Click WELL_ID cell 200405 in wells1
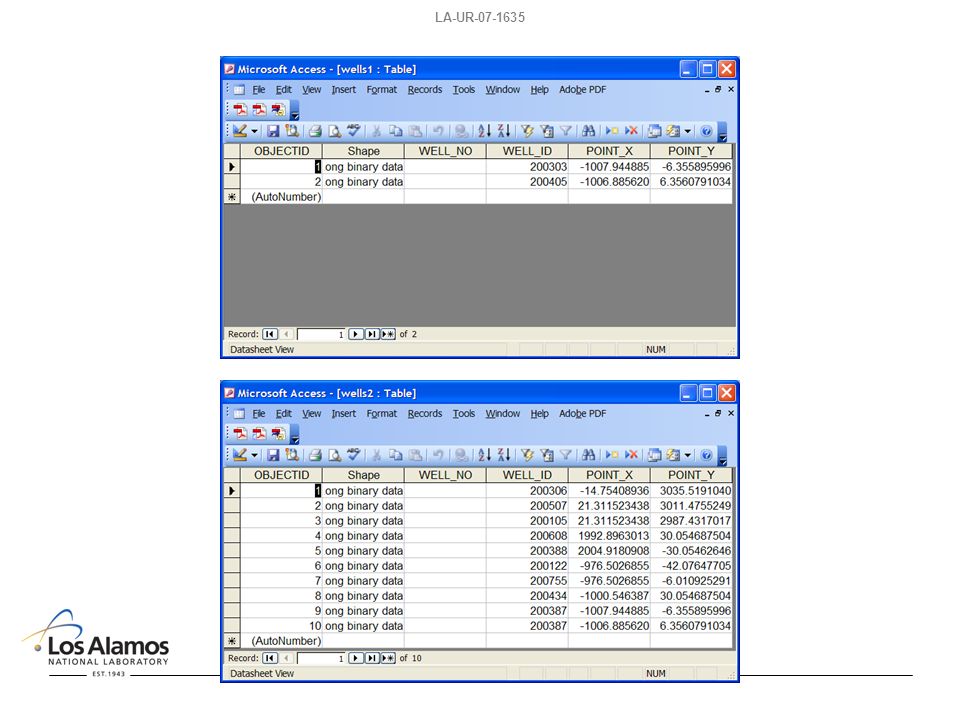960x720 pixels. tap(527, 182)
